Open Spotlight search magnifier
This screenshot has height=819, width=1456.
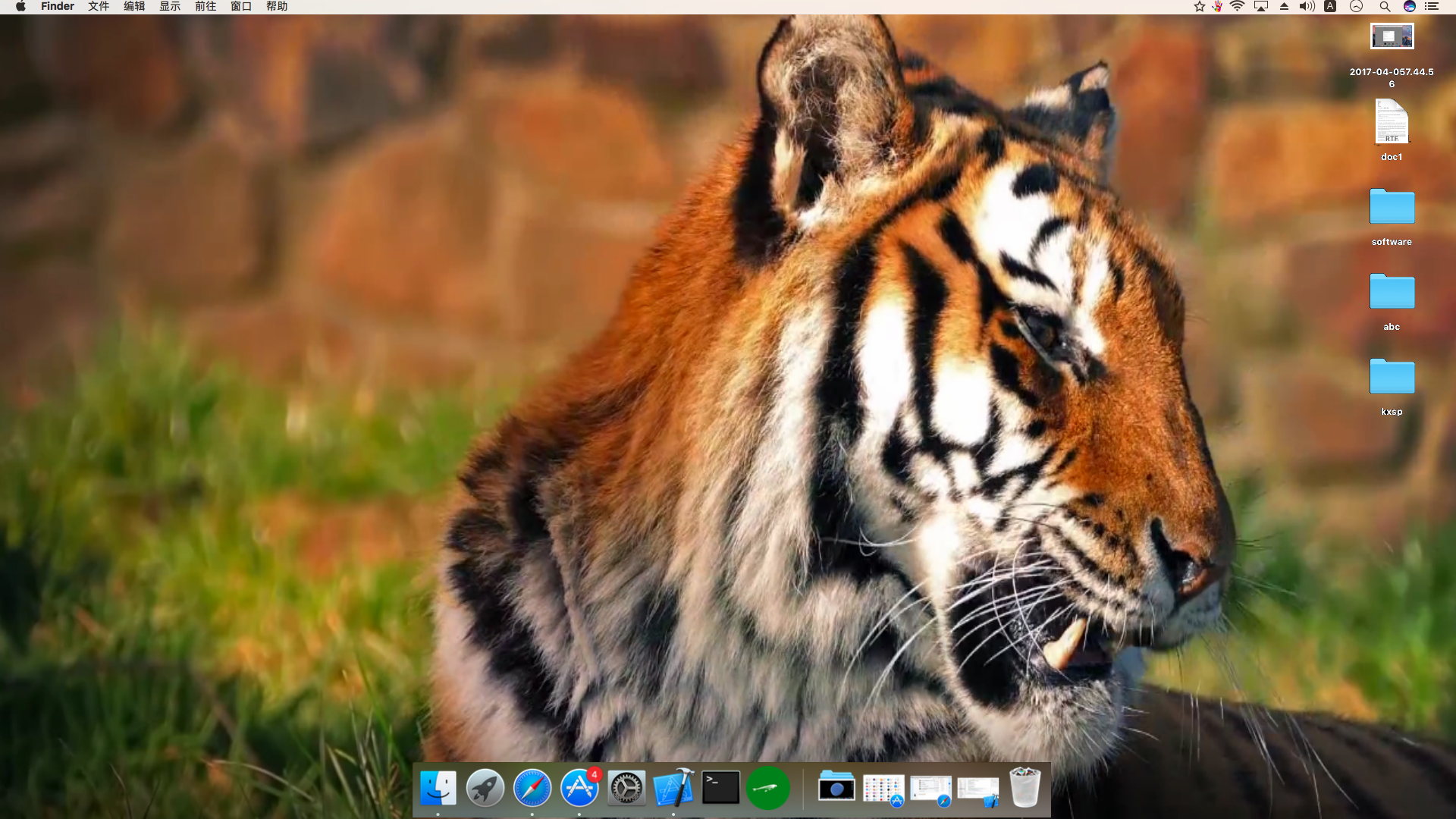[x=1385, y=7]
